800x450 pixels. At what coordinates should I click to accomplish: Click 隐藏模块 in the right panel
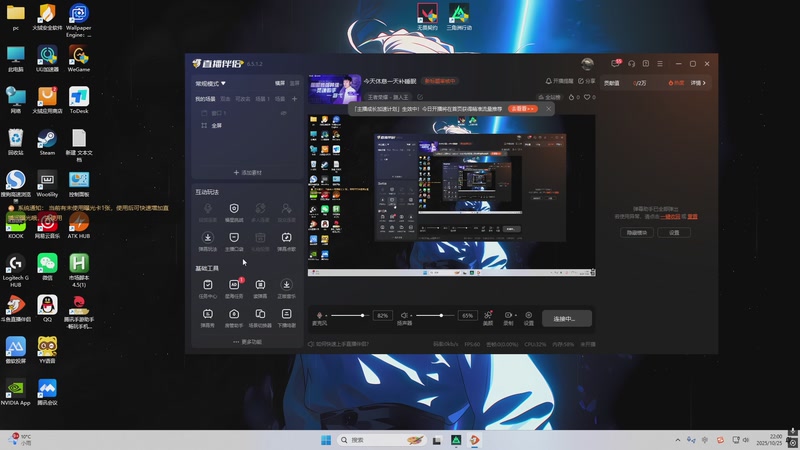pyautogui.click(x=637, y=232)
